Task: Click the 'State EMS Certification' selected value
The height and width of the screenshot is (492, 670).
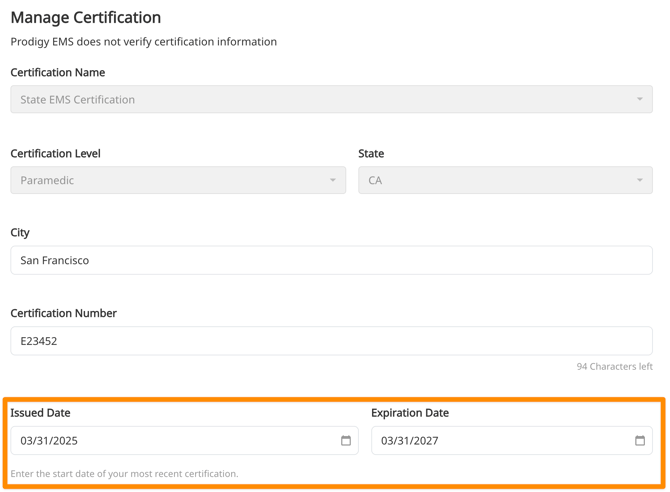Action: click(78, 100)
